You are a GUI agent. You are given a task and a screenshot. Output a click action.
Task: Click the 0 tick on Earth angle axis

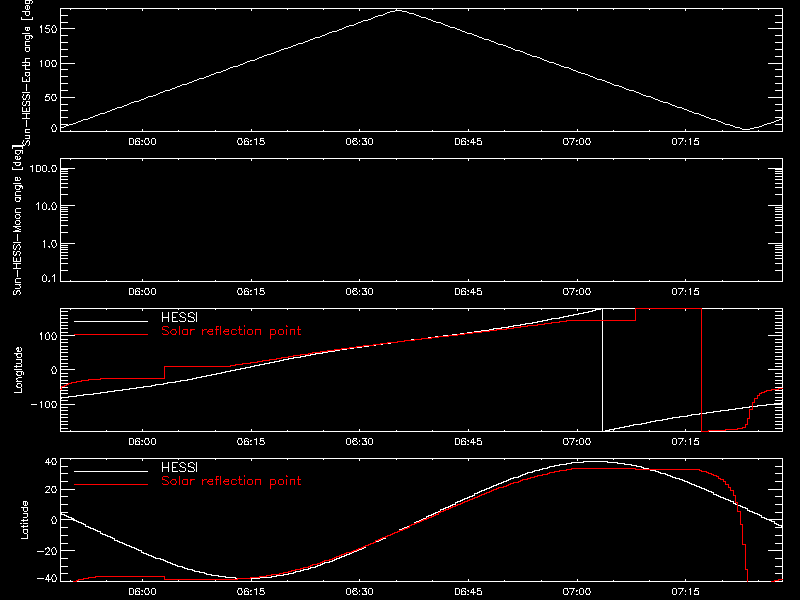tap(54, 128)
